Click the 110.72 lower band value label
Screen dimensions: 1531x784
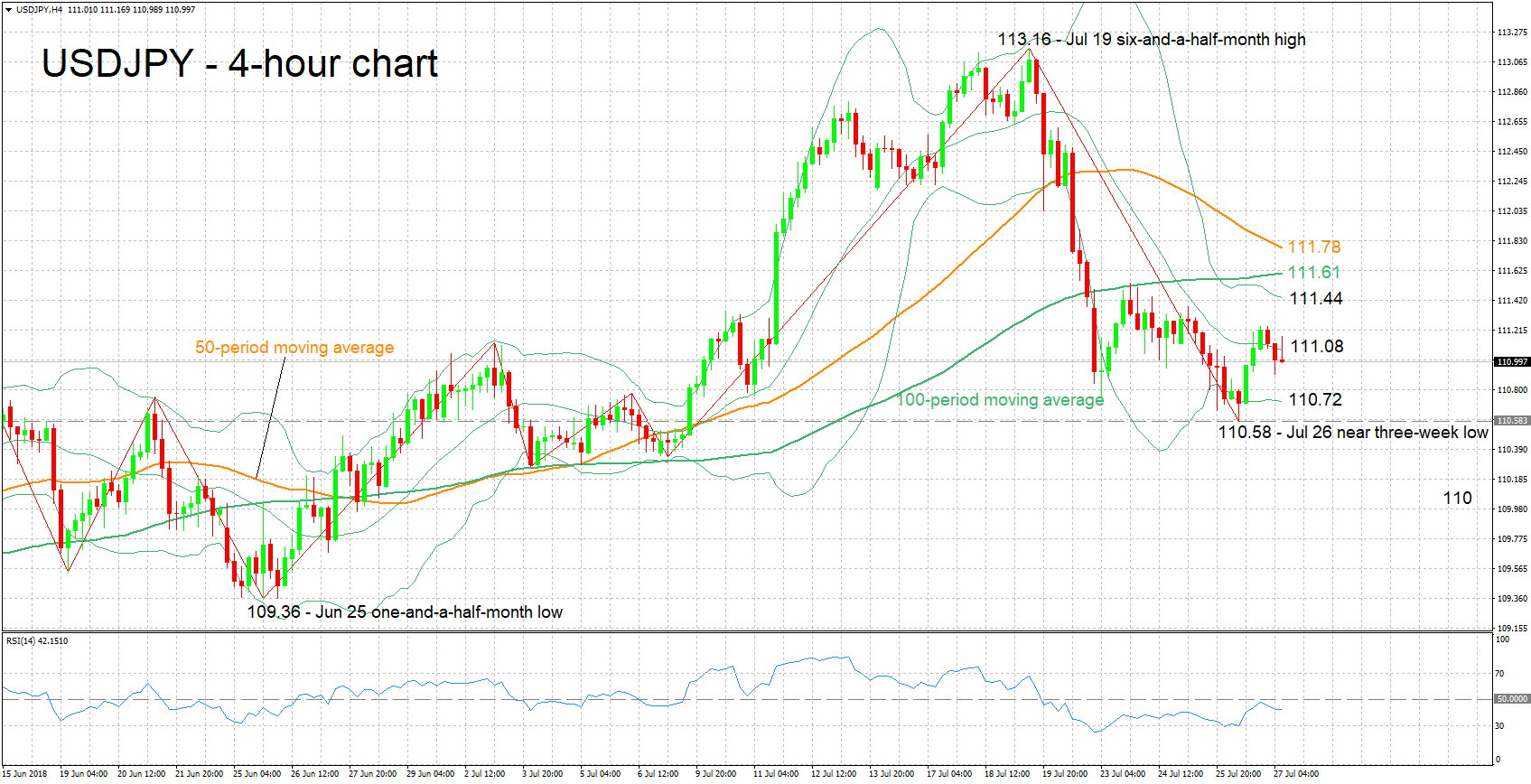click(1314, 399)
